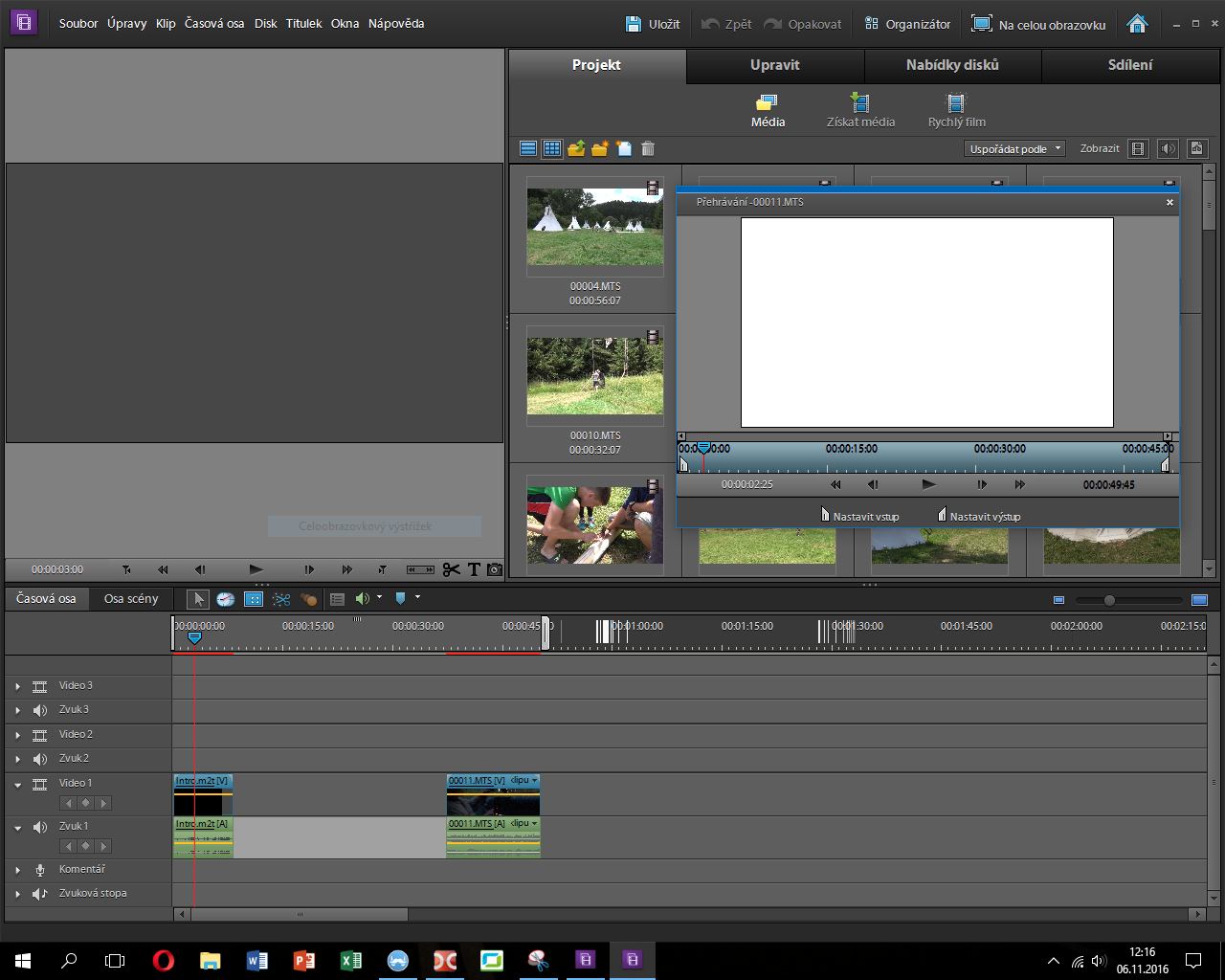Open the Klip menu
This screenshot has width=1225, height=980.
[166, 24]
